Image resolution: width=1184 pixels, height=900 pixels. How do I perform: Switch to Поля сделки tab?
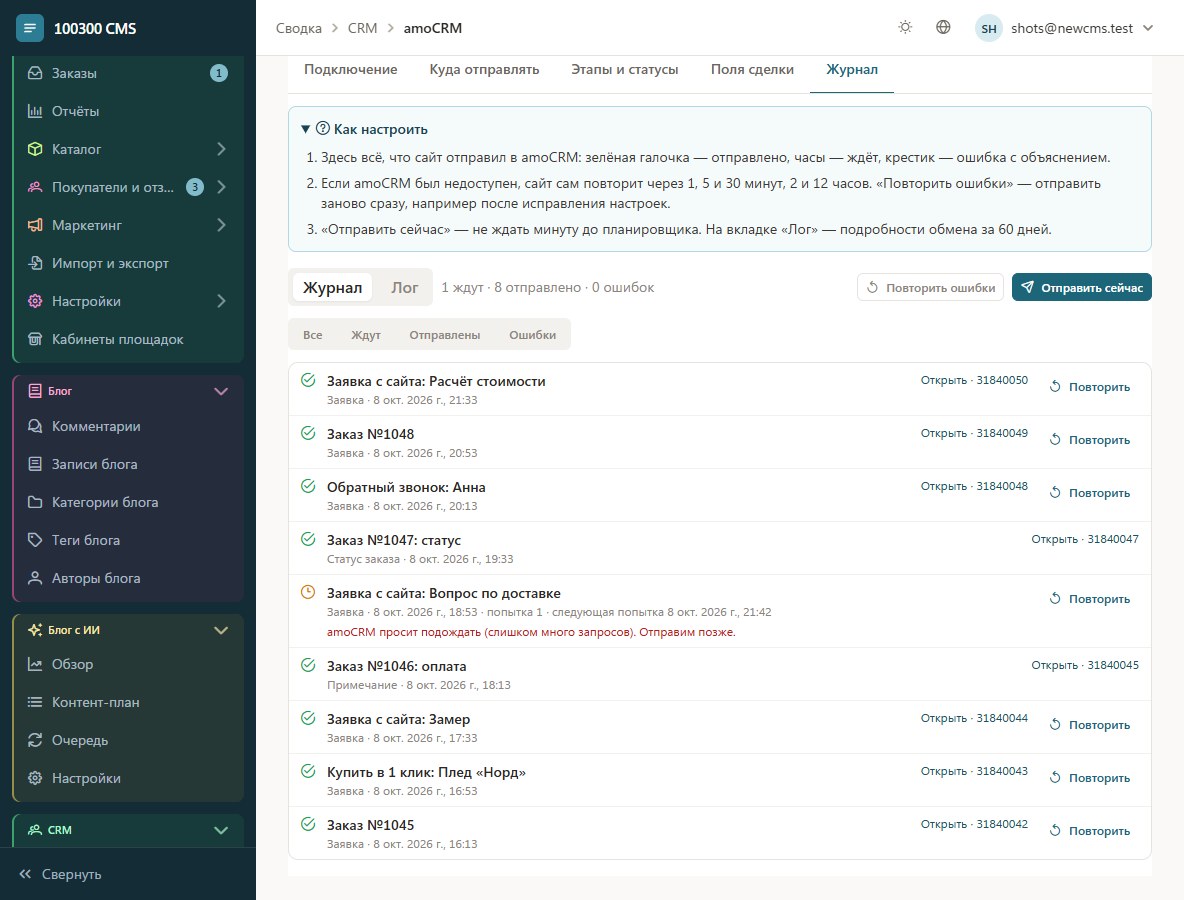coord(752,69)
